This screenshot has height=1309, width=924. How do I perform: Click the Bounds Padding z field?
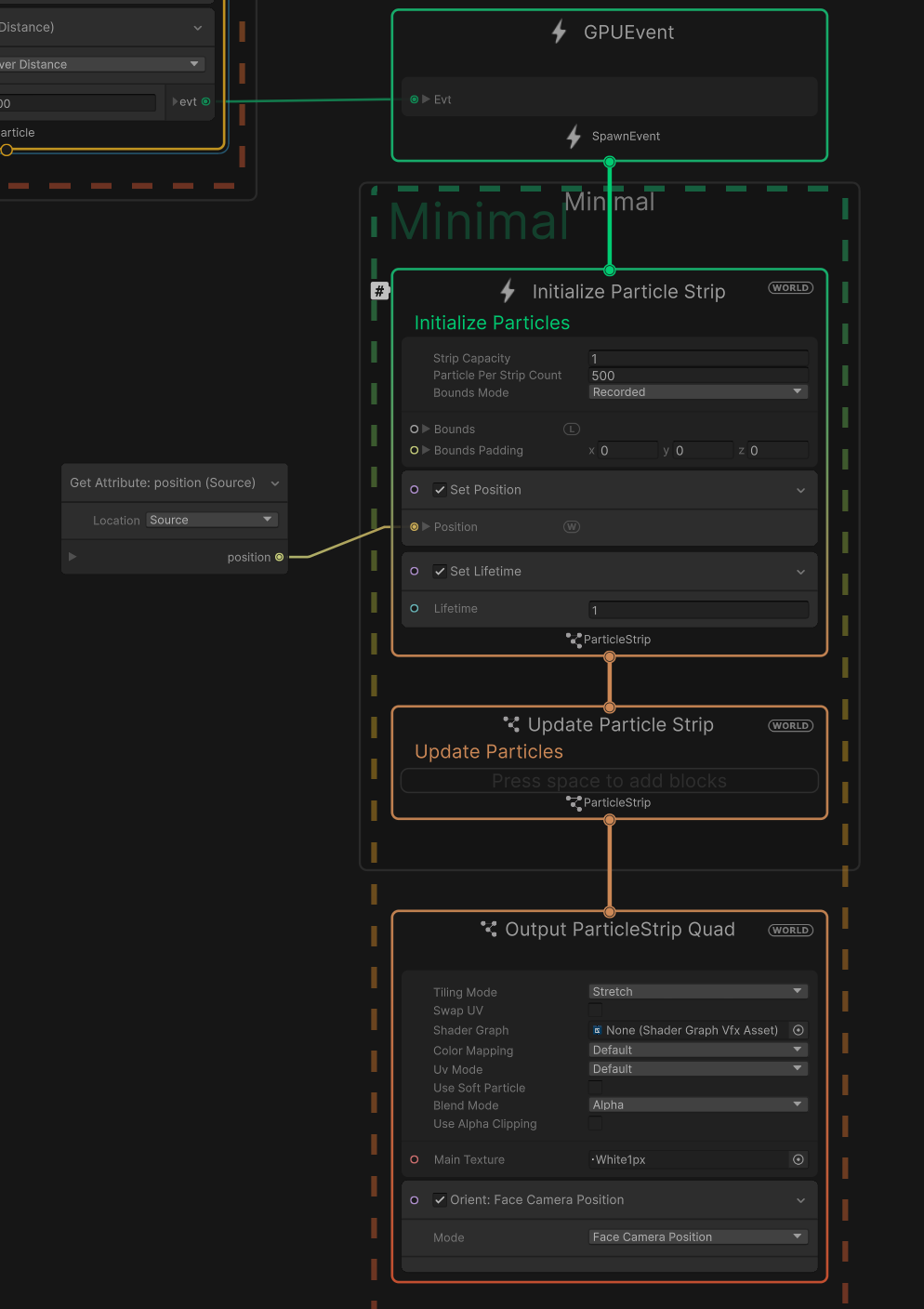tap(778, 450)
